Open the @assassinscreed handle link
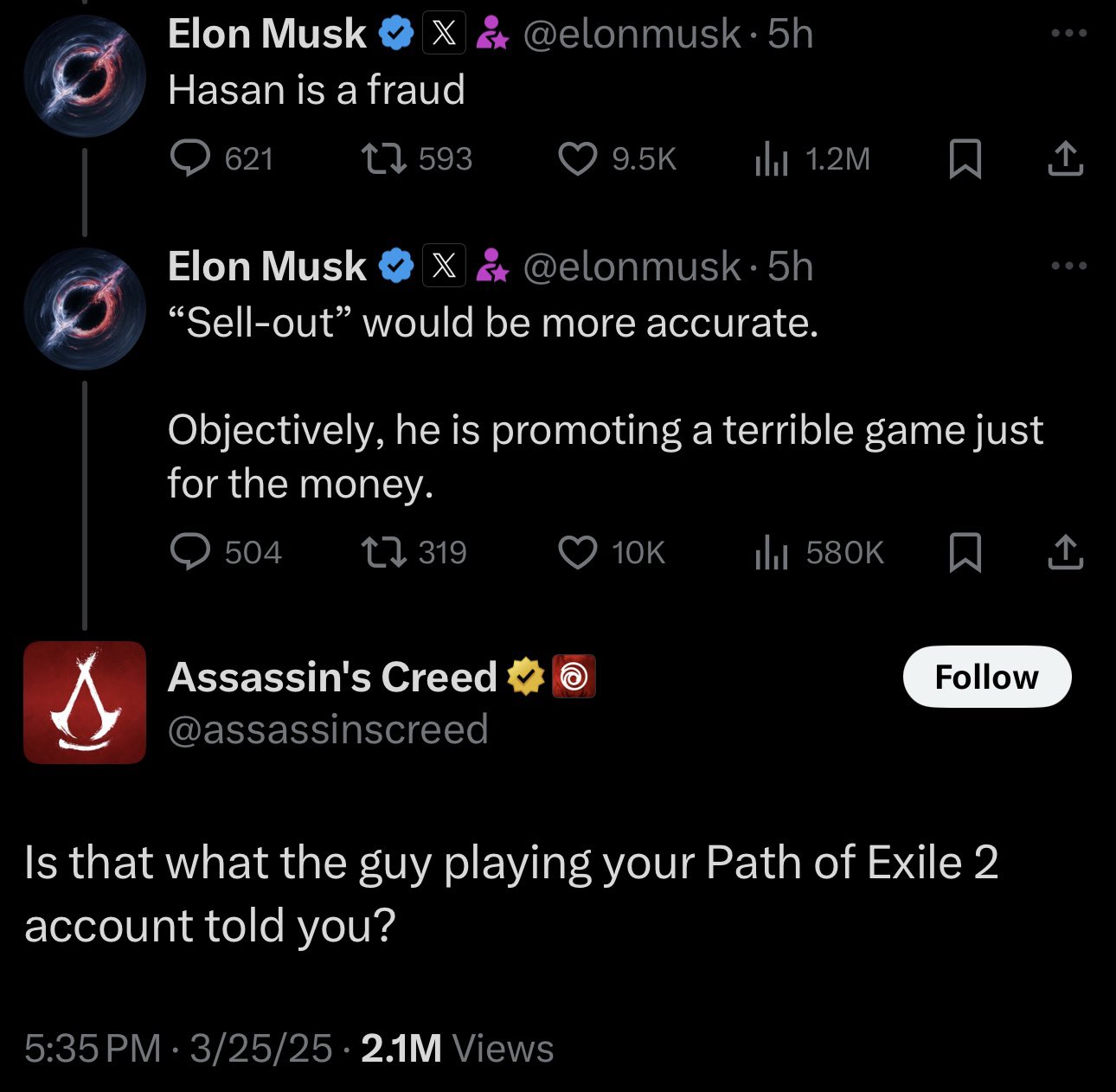This screenshot has width=1116, height=1092. [x=328, y=729]
